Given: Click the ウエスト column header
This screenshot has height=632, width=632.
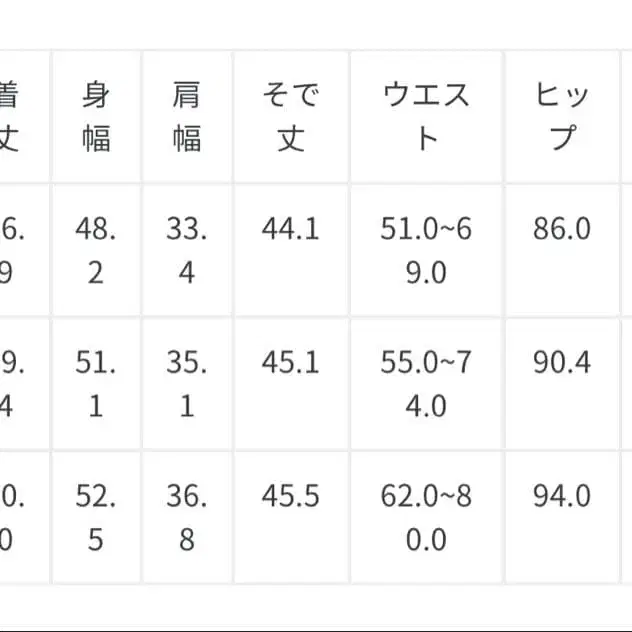Looking at the screenshot, I should [426, 116].
